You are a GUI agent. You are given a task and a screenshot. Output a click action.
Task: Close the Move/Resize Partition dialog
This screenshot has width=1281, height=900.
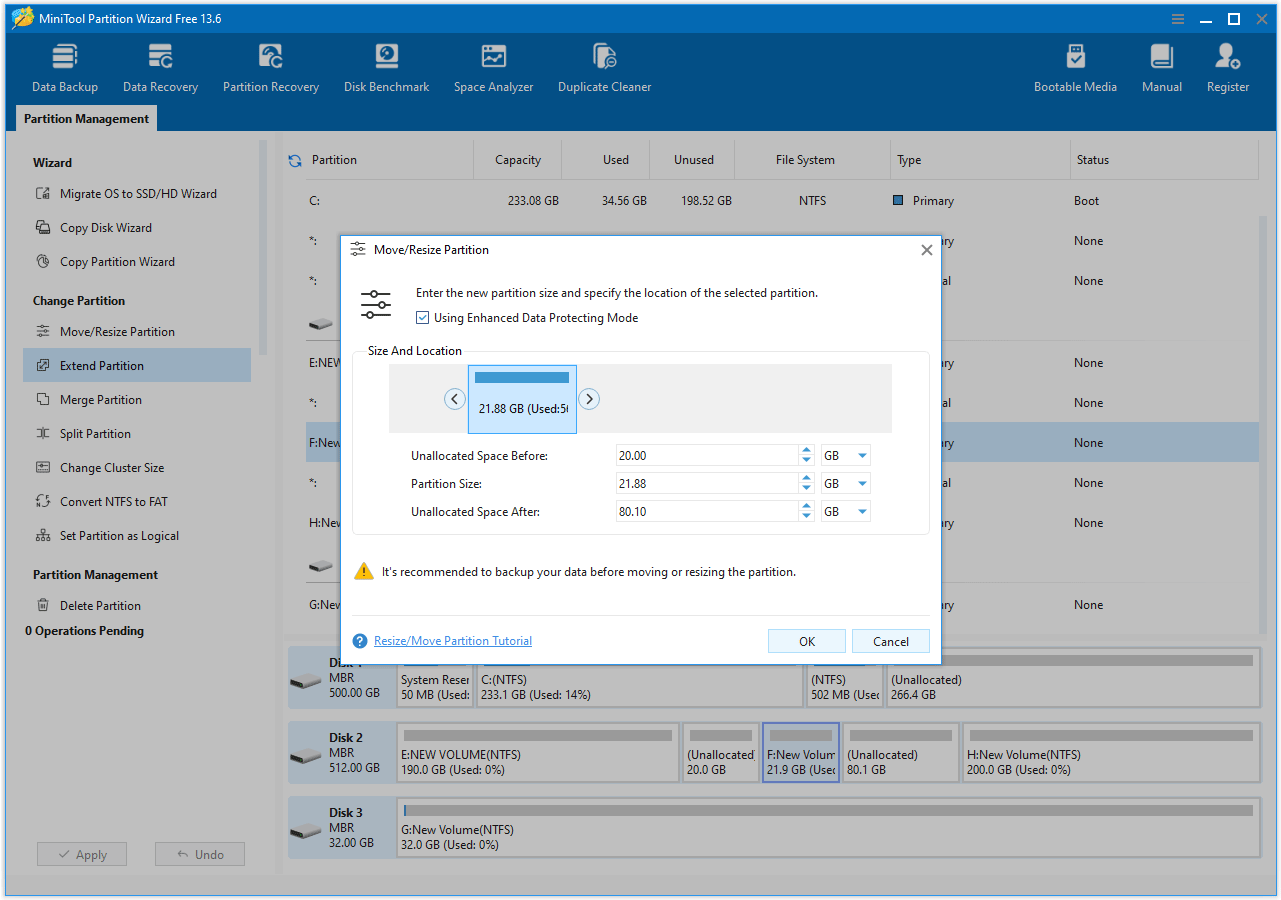coord(926,250)
